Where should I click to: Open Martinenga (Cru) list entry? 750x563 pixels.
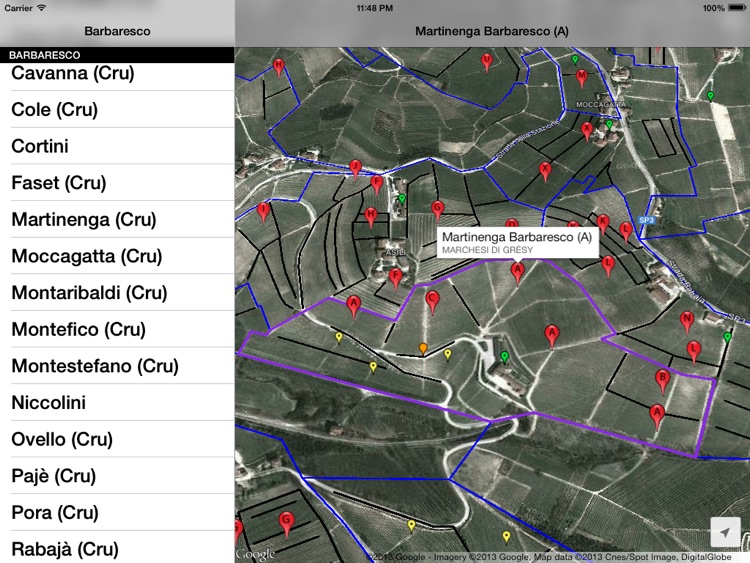point(117,220)
